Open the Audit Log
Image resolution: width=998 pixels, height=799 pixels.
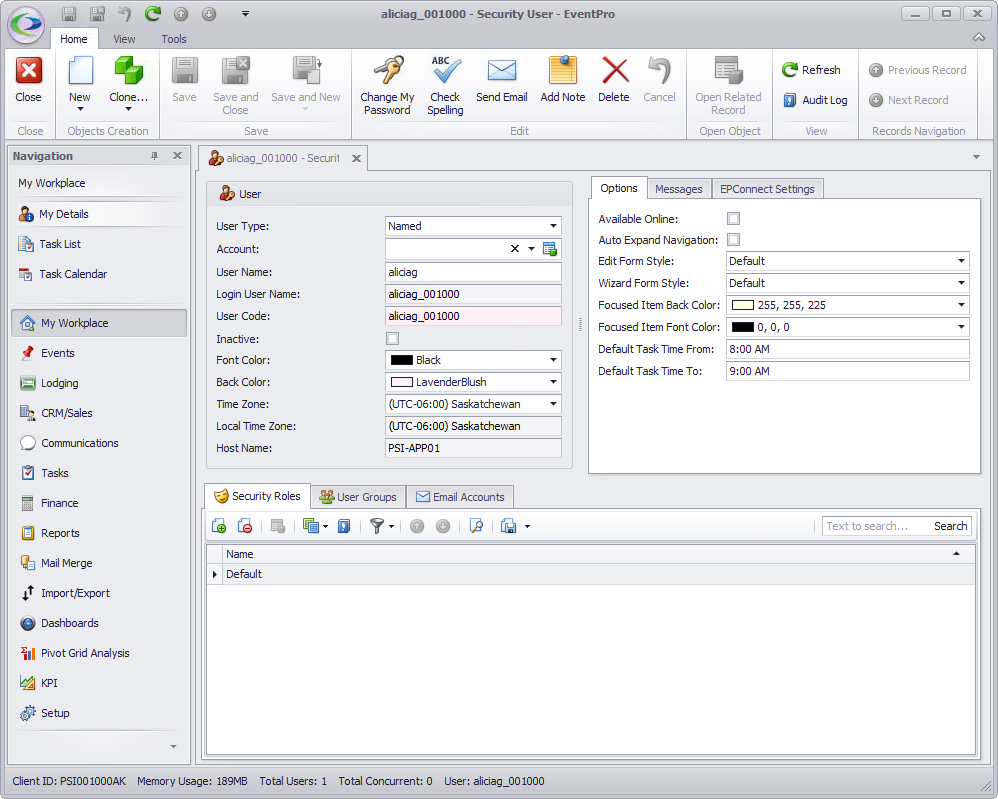pyautogui.click(x=815, y=100)
